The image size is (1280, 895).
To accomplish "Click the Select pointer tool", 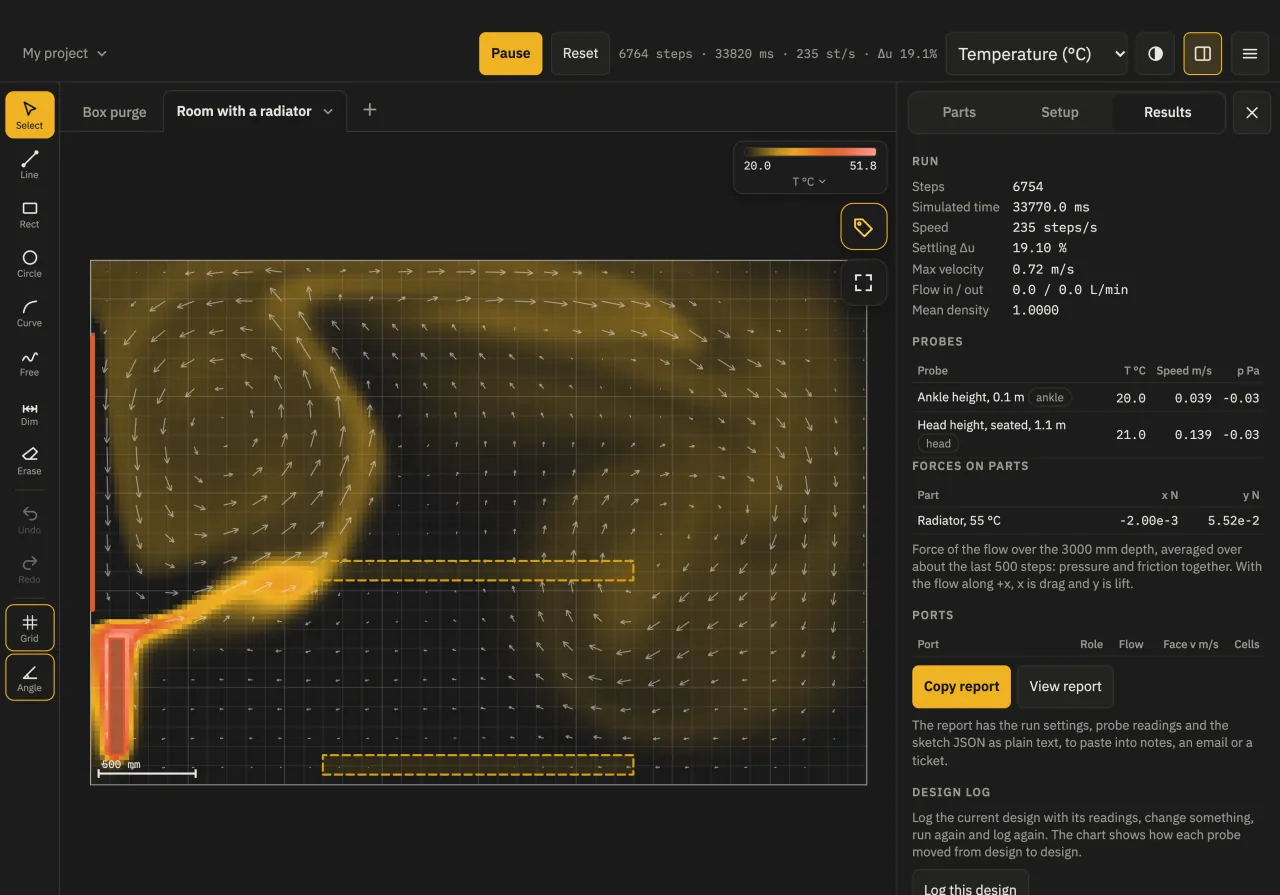I will pos(29,115).
